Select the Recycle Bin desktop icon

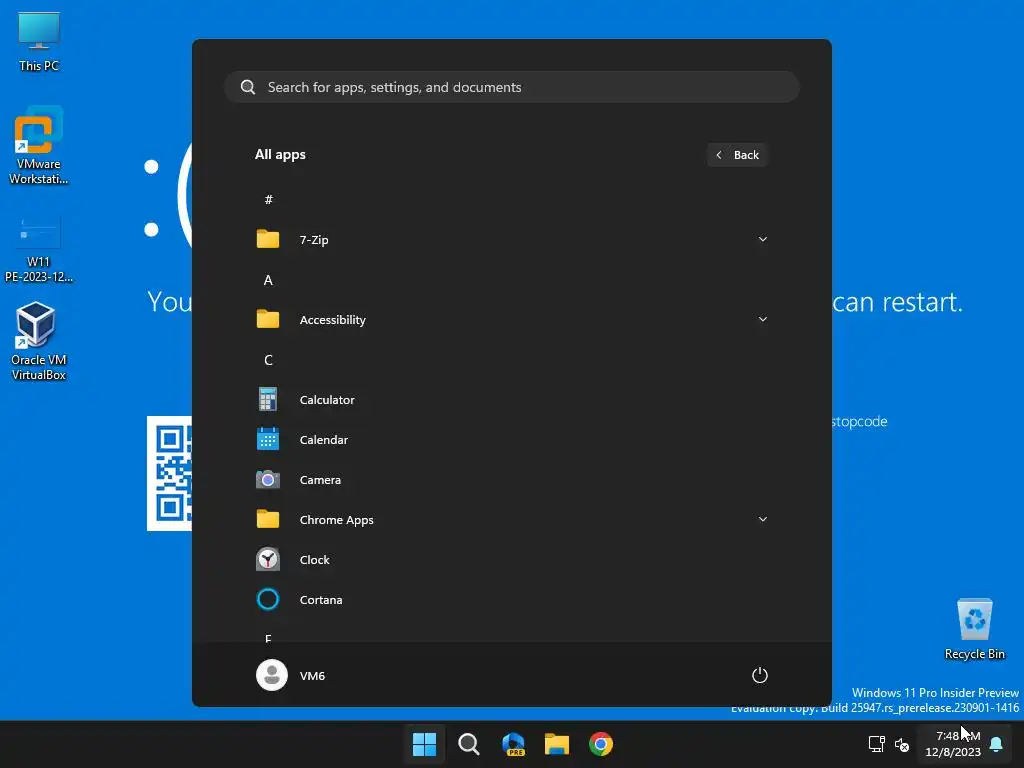[x=974, y=630]
